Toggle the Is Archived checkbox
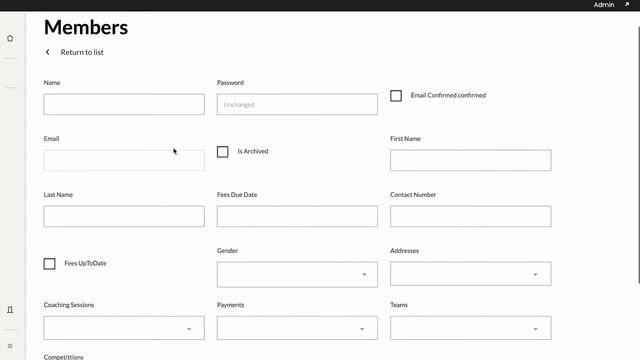Viewport: 640px width, 360px height. (x=222, y=152)
